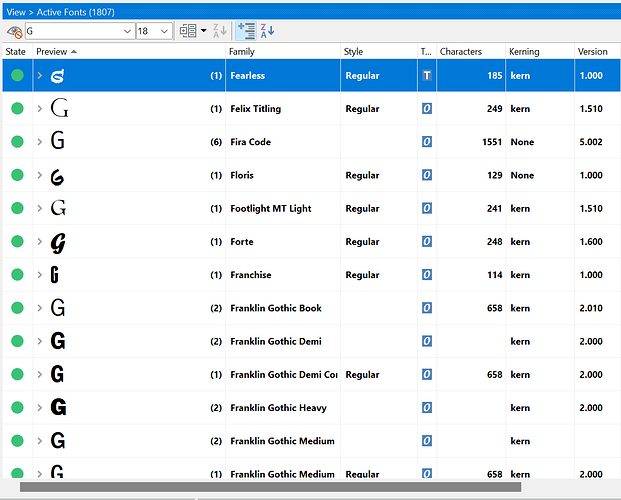
Task: Click the OpenType icon for Franklin Gothic Demi Cond
Action: pos(427,374)
